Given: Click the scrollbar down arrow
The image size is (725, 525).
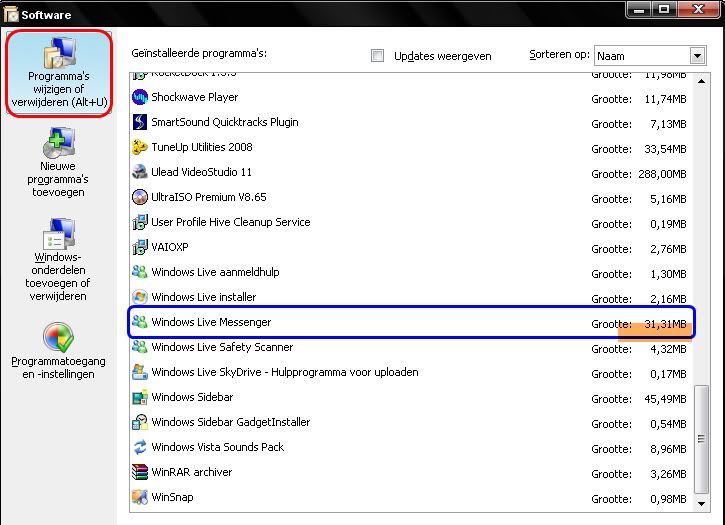Looking at the screenshot, I should pos(701,503).
